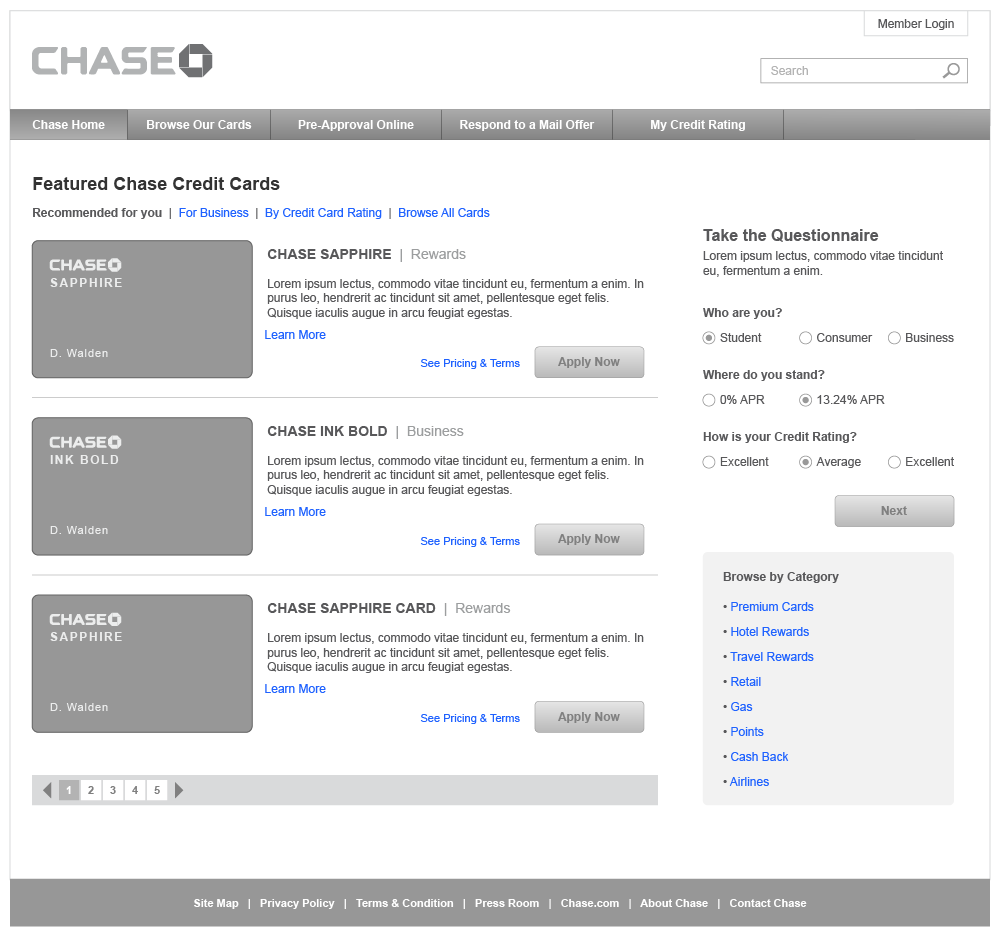The image size is (1000, 936).
Task: Browse the Gas category
Action: tap(741, 706)
